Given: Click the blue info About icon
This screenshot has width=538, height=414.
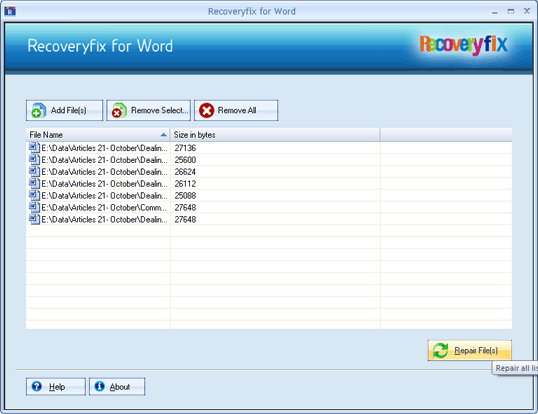Looking at the screenshot, I should [x=100, y=386].
